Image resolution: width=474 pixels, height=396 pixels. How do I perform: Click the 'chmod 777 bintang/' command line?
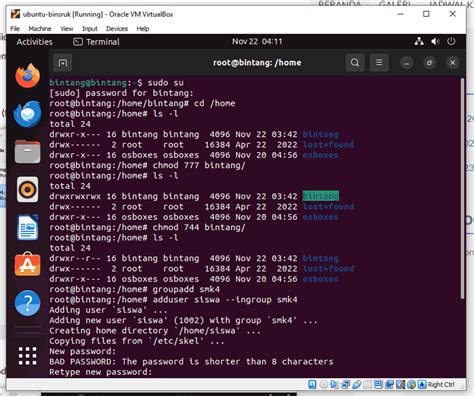[x=147, y=165]
